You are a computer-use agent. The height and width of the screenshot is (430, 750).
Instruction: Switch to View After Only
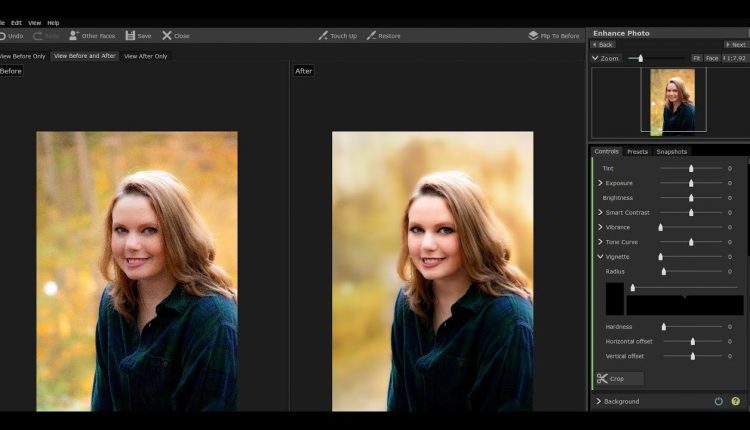click(x=145, y=56)
